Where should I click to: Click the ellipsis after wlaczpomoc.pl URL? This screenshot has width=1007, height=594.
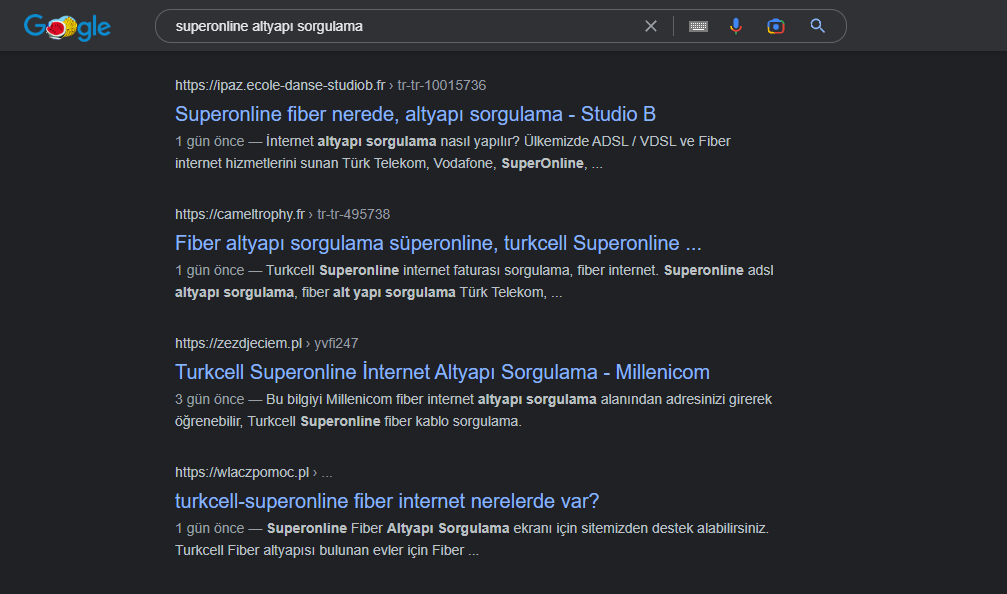(x=327, y=472)
